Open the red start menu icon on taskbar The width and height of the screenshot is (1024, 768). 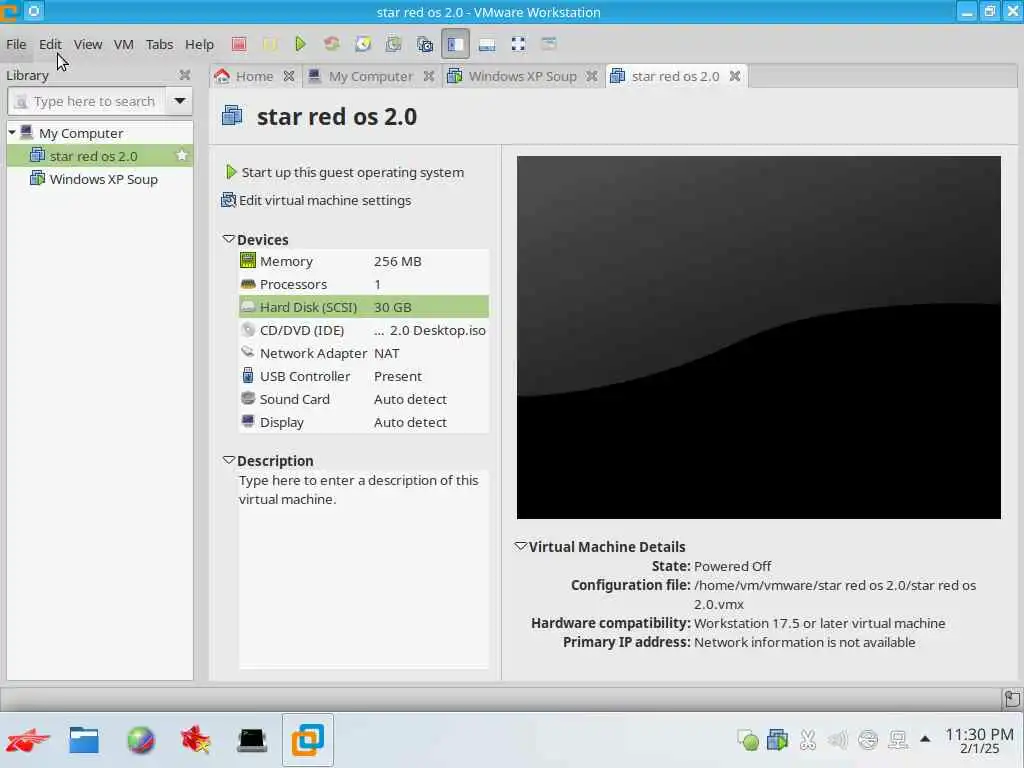[27, 740]
